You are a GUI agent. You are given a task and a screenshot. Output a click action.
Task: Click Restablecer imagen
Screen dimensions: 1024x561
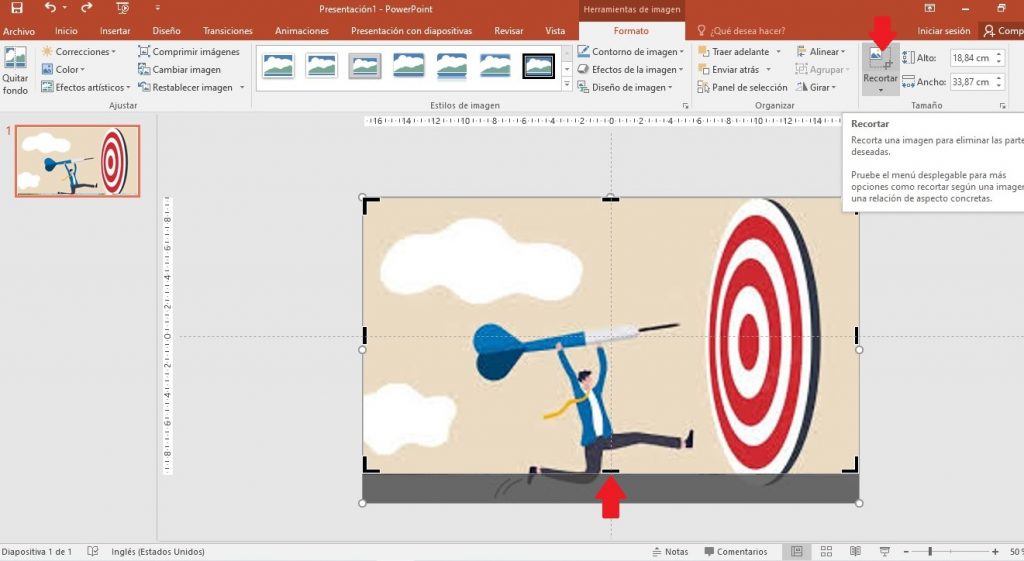(x=186, y=87)
